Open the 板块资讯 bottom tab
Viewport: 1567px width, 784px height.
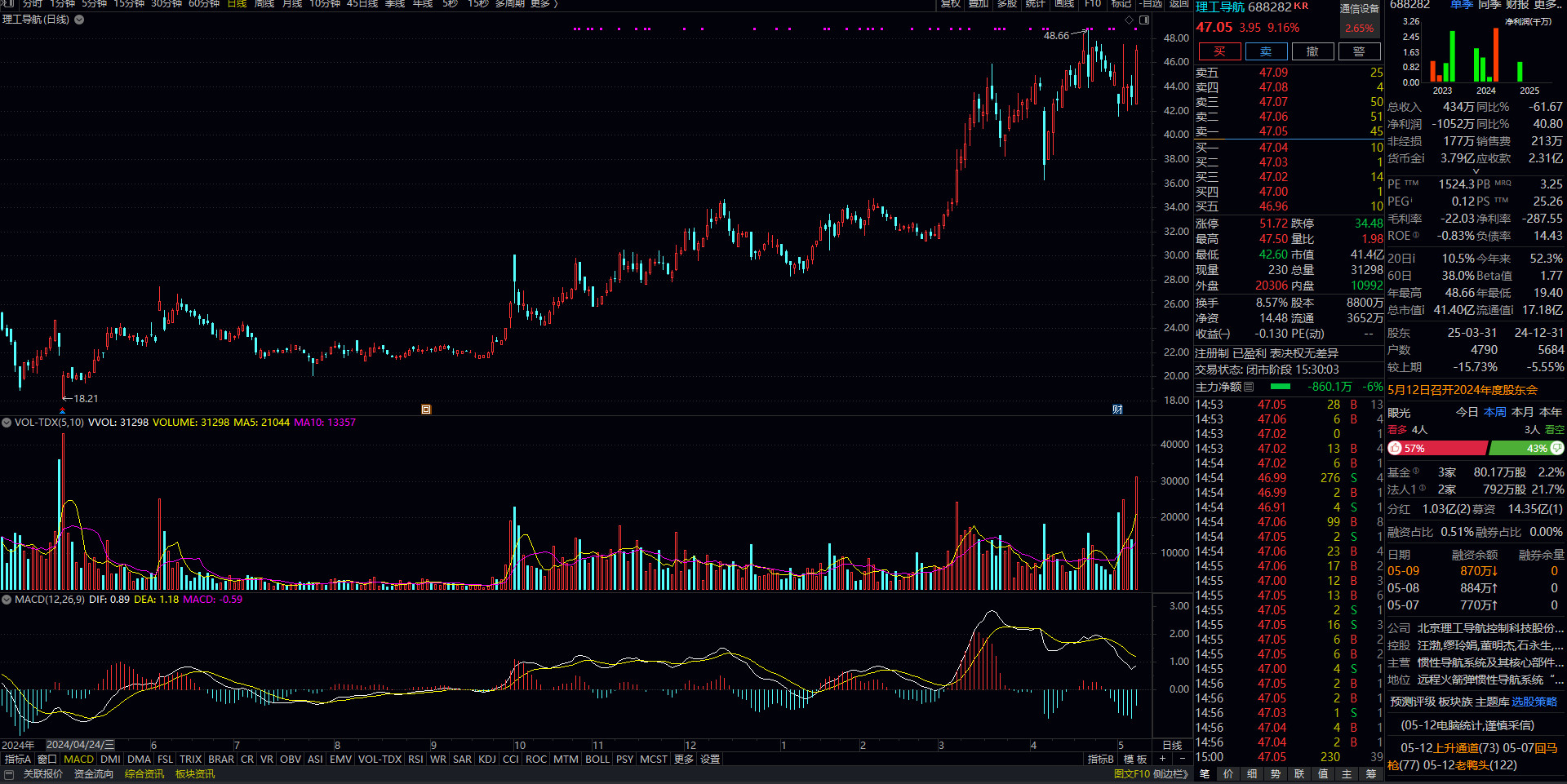click(x=195, y=774)
